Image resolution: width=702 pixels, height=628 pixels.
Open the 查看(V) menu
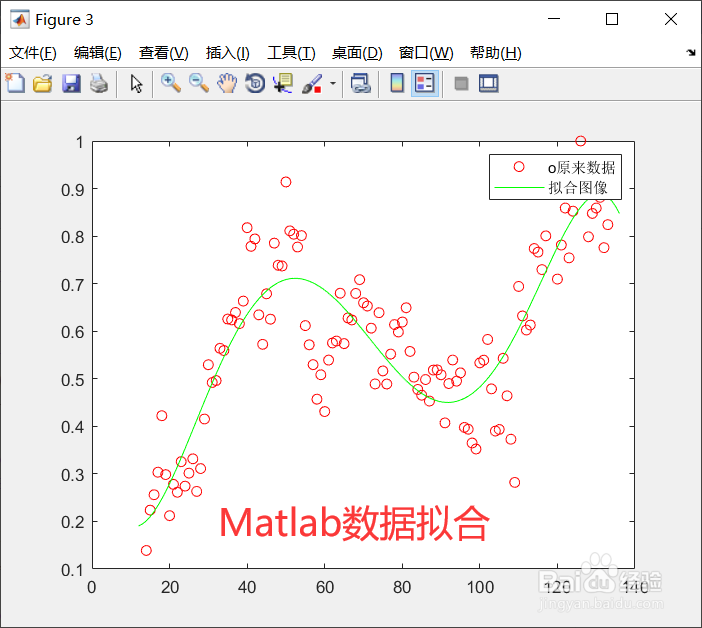(163, 53)
